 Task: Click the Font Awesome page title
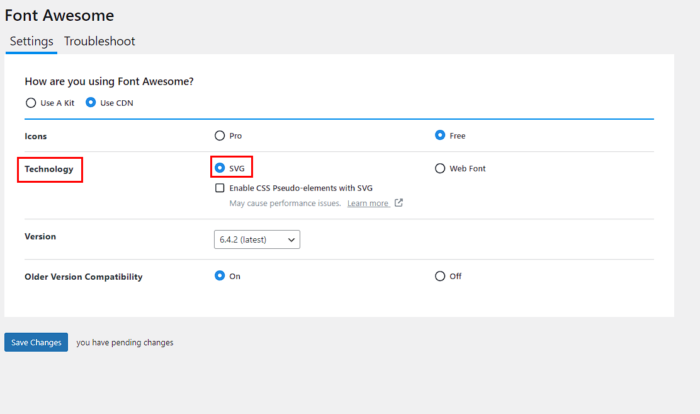click(59, 16)
